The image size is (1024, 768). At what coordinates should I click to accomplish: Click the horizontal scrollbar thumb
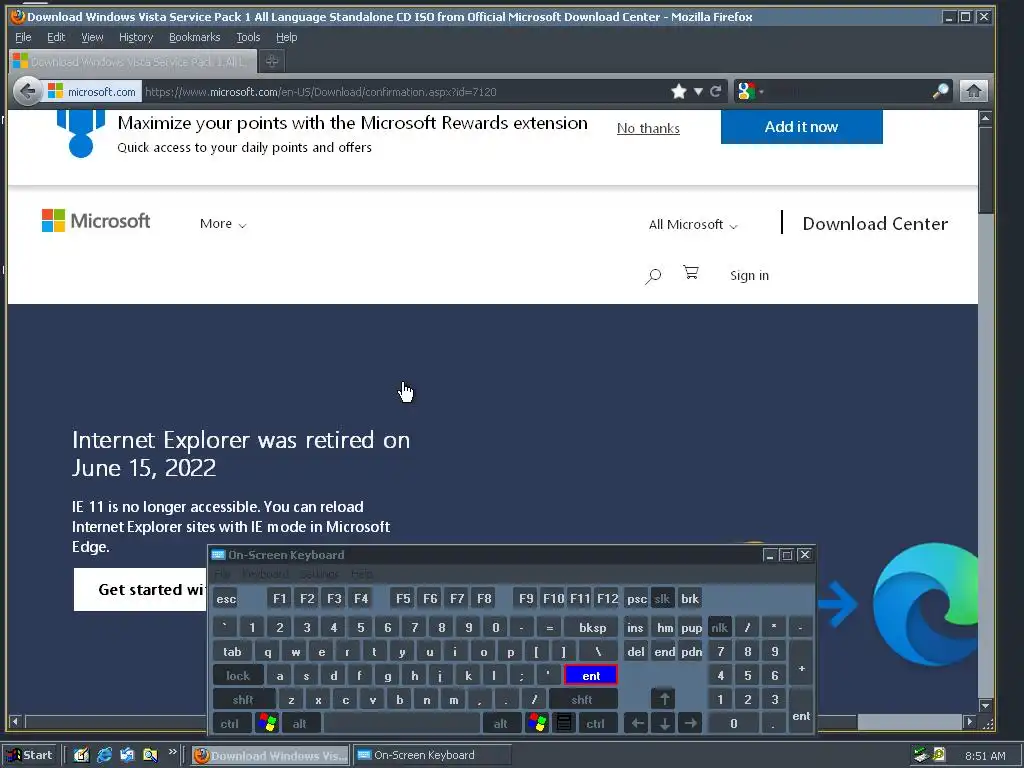point(909,722)
